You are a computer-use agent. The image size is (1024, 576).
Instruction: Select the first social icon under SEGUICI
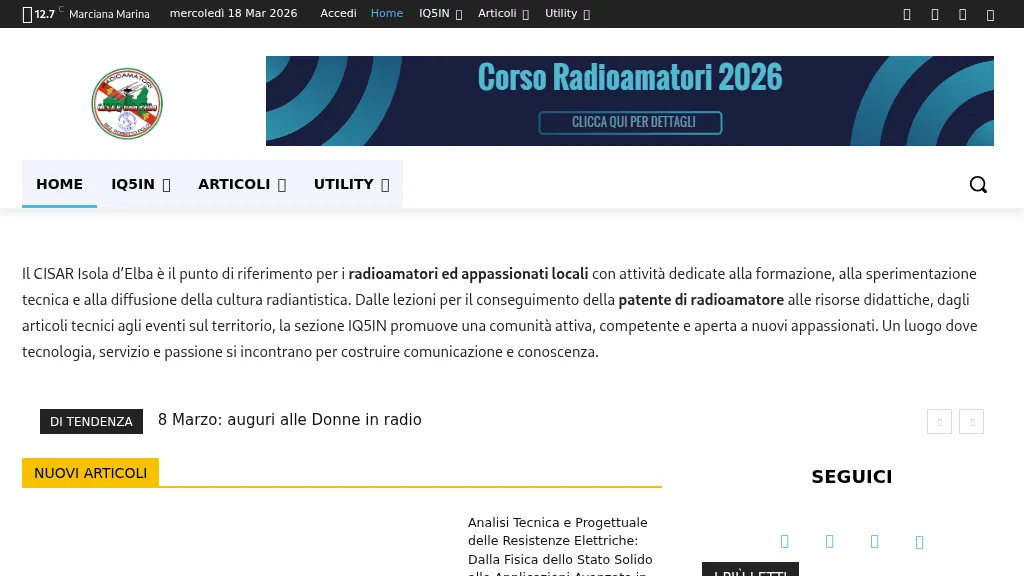(x=784, y=541)
